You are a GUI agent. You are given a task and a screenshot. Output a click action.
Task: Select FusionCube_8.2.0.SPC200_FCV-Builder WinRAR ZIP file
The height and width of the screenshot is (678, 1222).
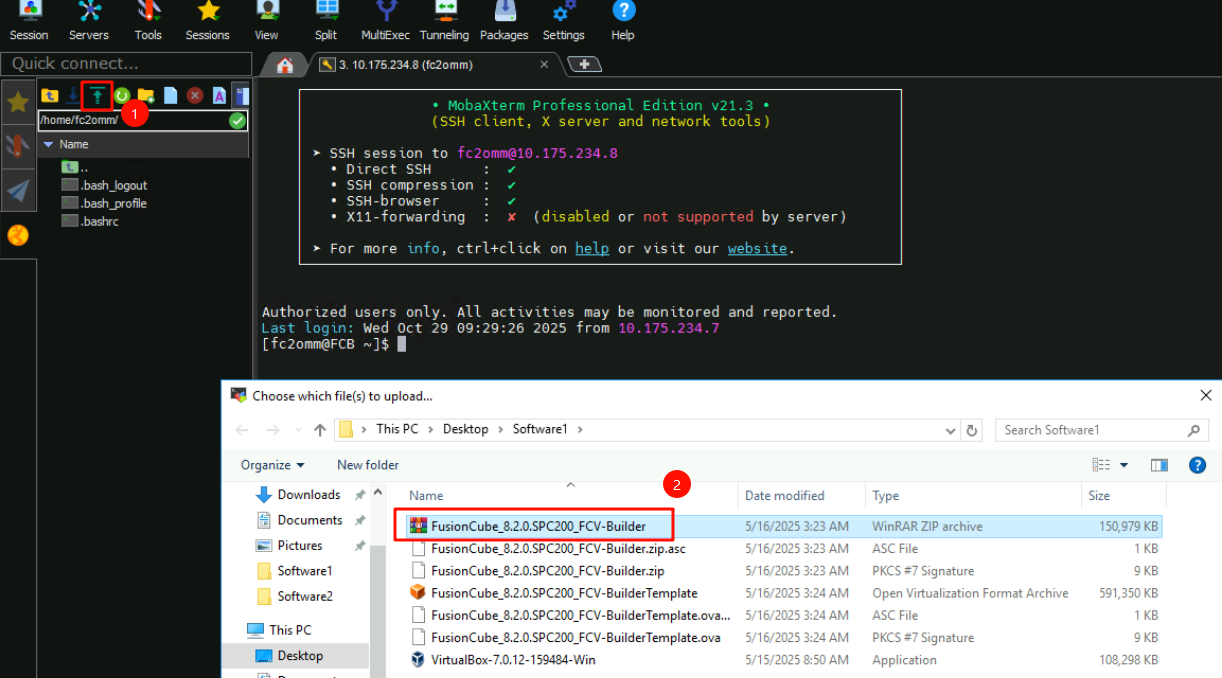pos(538,526)
